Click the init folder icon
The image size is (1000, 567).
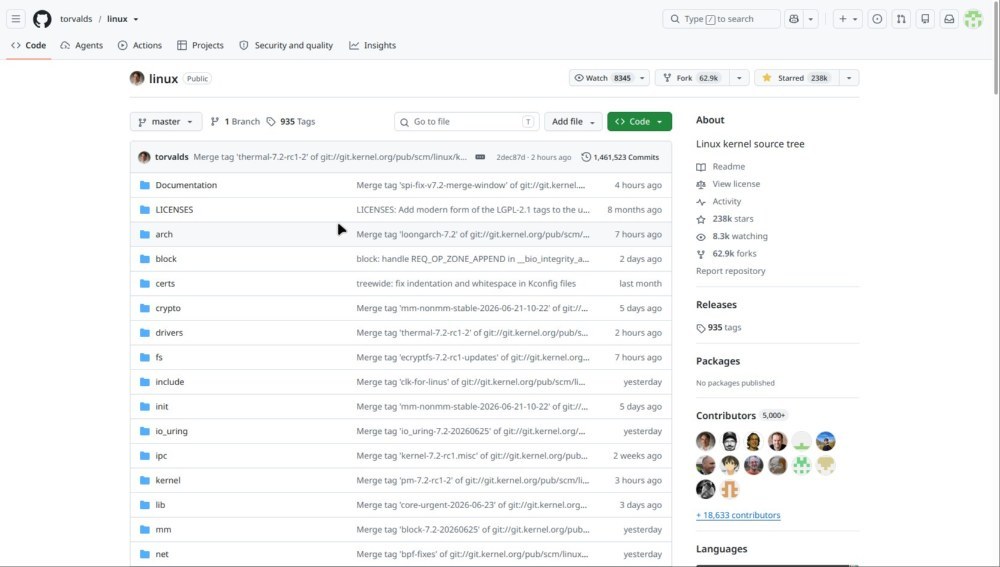pyautogui.click(x=145, y=406)
